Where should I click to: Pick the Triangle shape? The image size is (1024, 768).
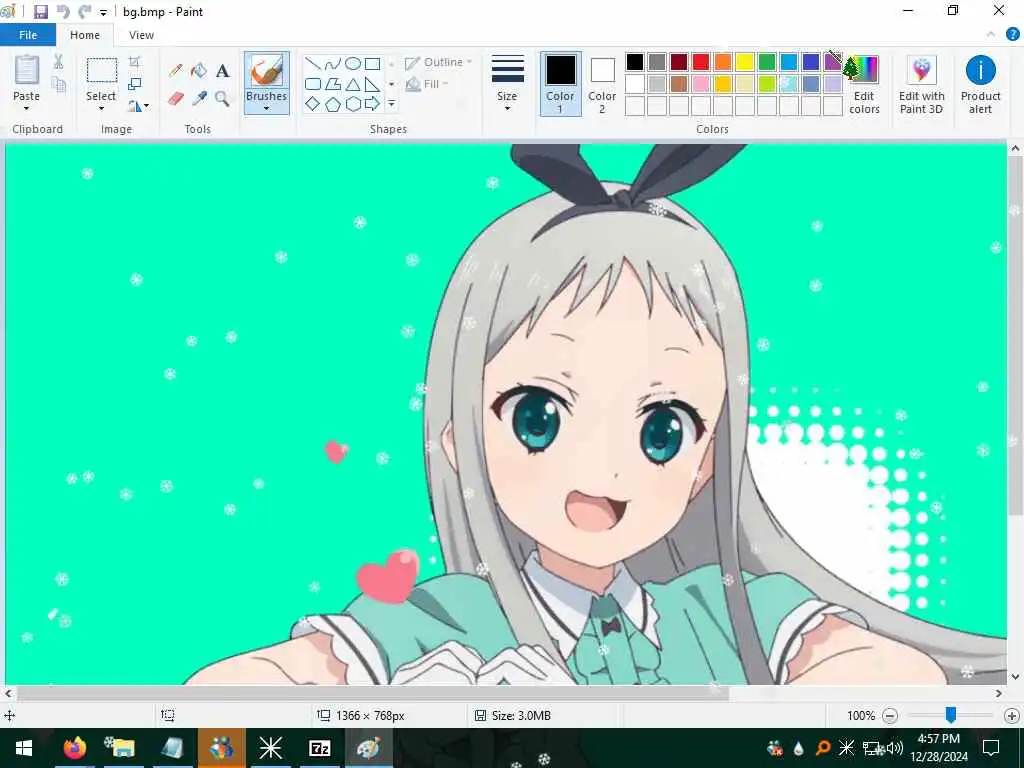(x=353, y=84)
